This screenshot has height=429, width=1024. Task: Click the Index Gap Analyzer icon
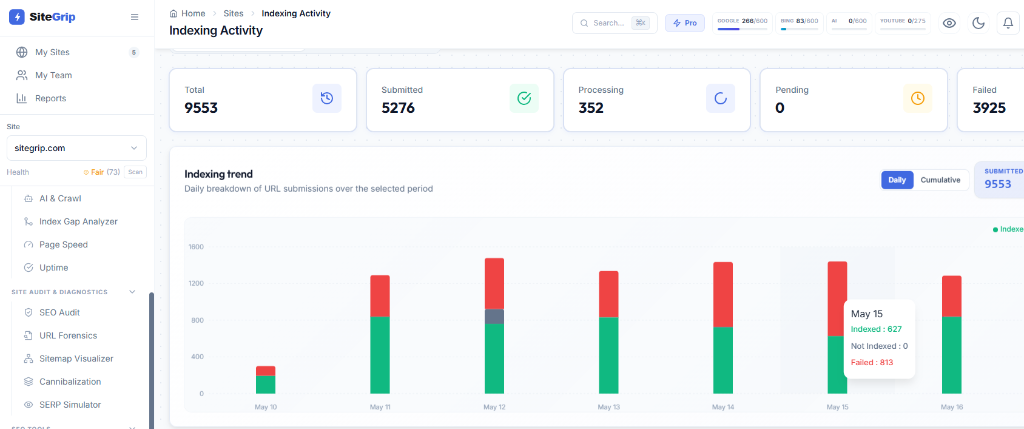coord(28,221)
